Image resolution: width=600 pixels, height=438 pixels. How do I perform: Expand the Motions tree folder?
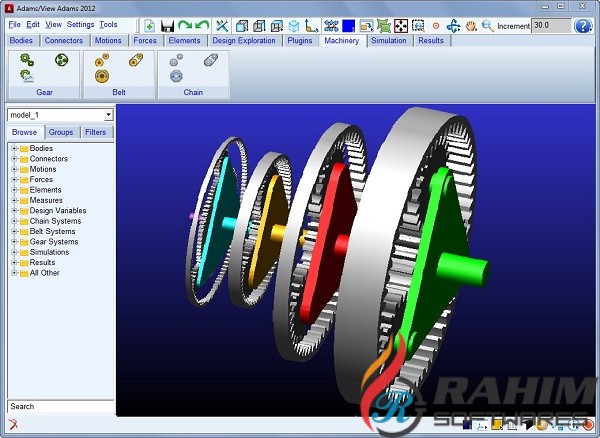(x=14, y=169)
